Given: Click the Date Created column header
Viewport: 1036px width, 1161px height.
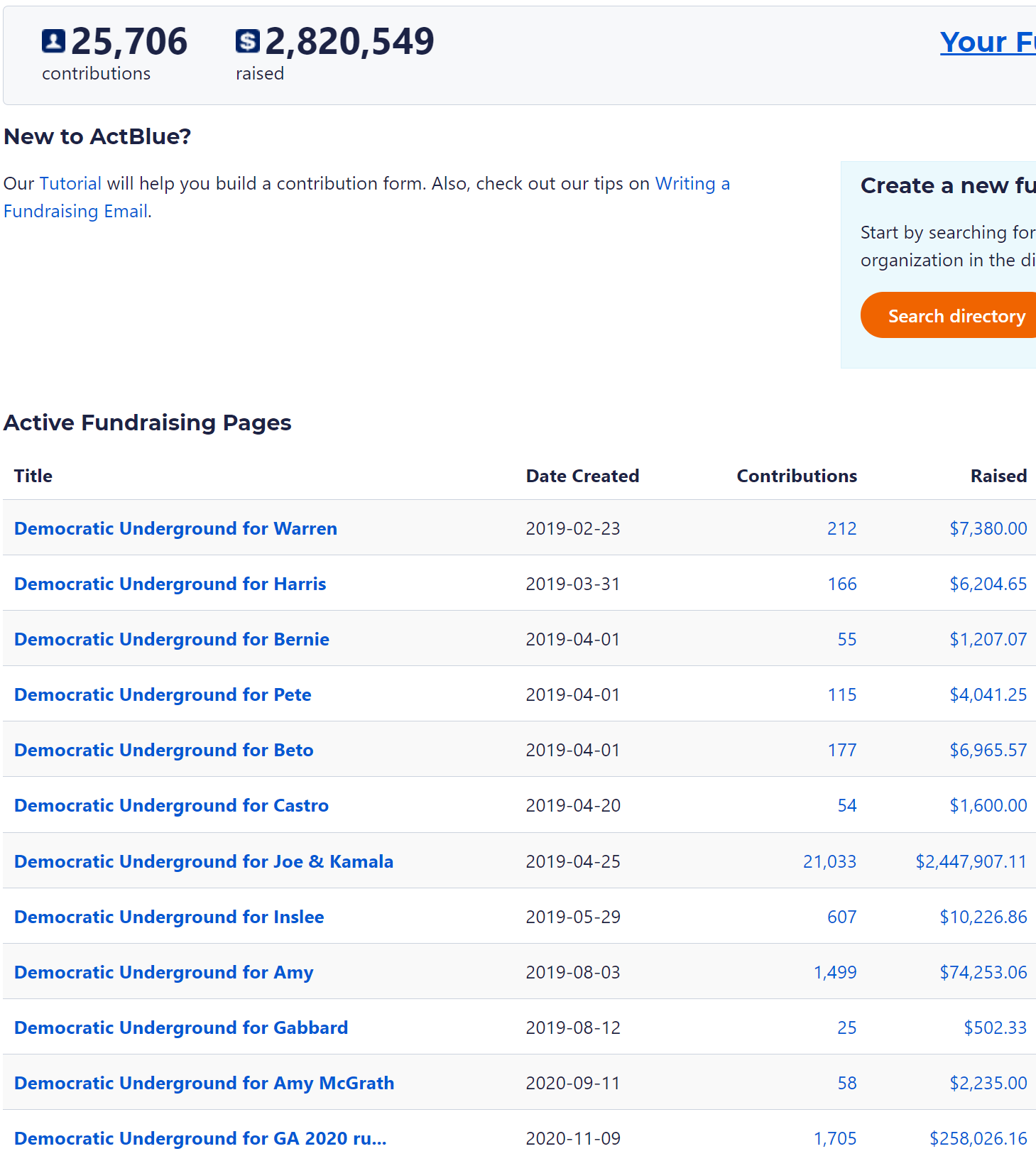Looking at the screenshot, I should pyautogui.click(x=582, y=476).
